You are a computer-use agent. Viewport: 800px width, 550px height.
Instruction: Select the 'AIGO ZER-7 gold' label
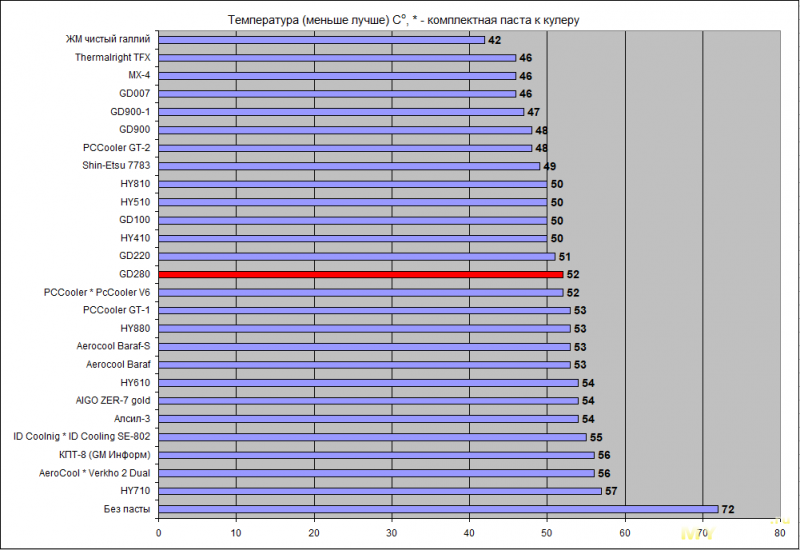(113, 401)
